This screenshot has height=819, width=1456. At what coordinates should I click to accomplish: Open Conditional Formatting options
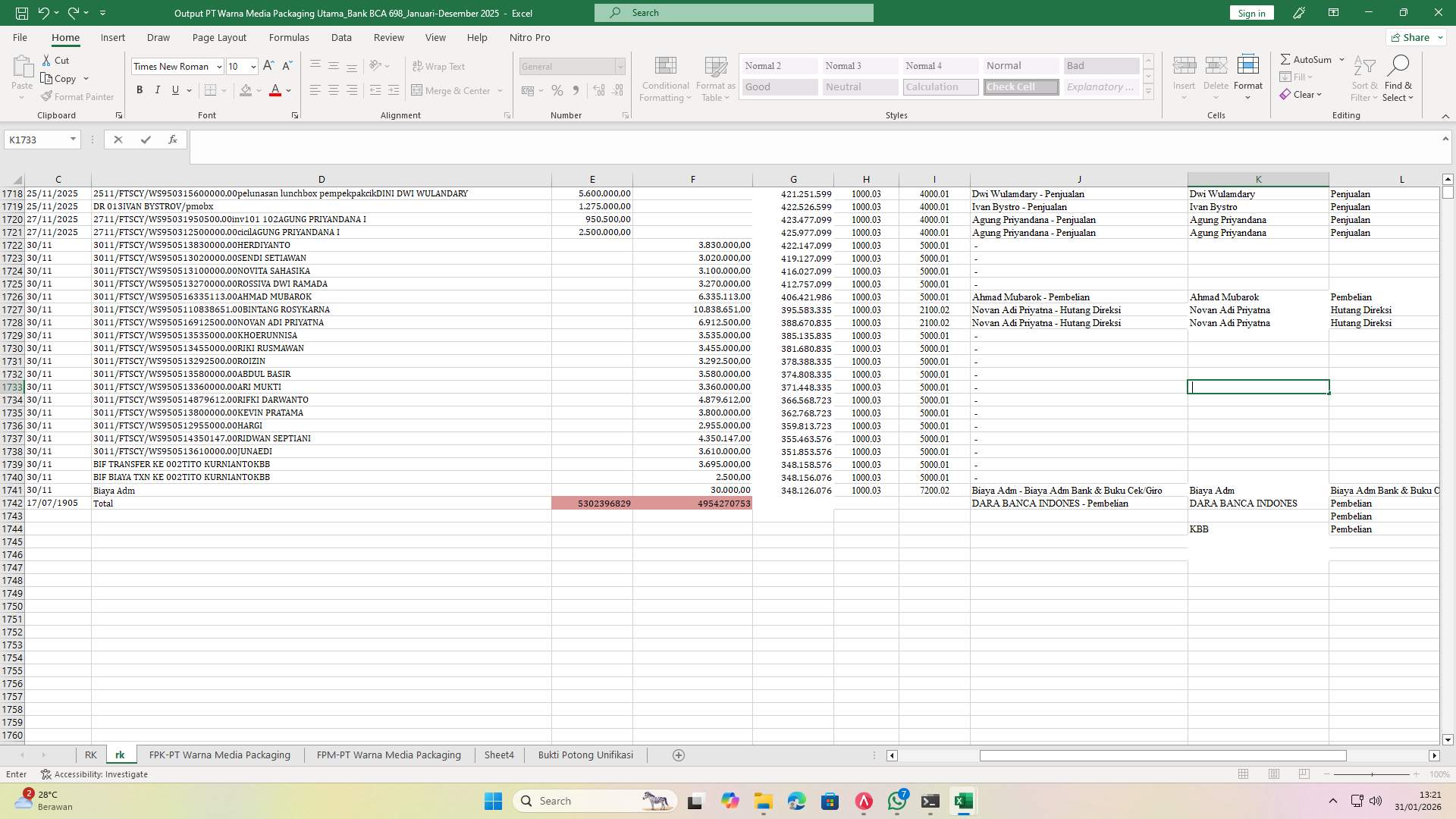pyautogui.click(x=665, y=78)
